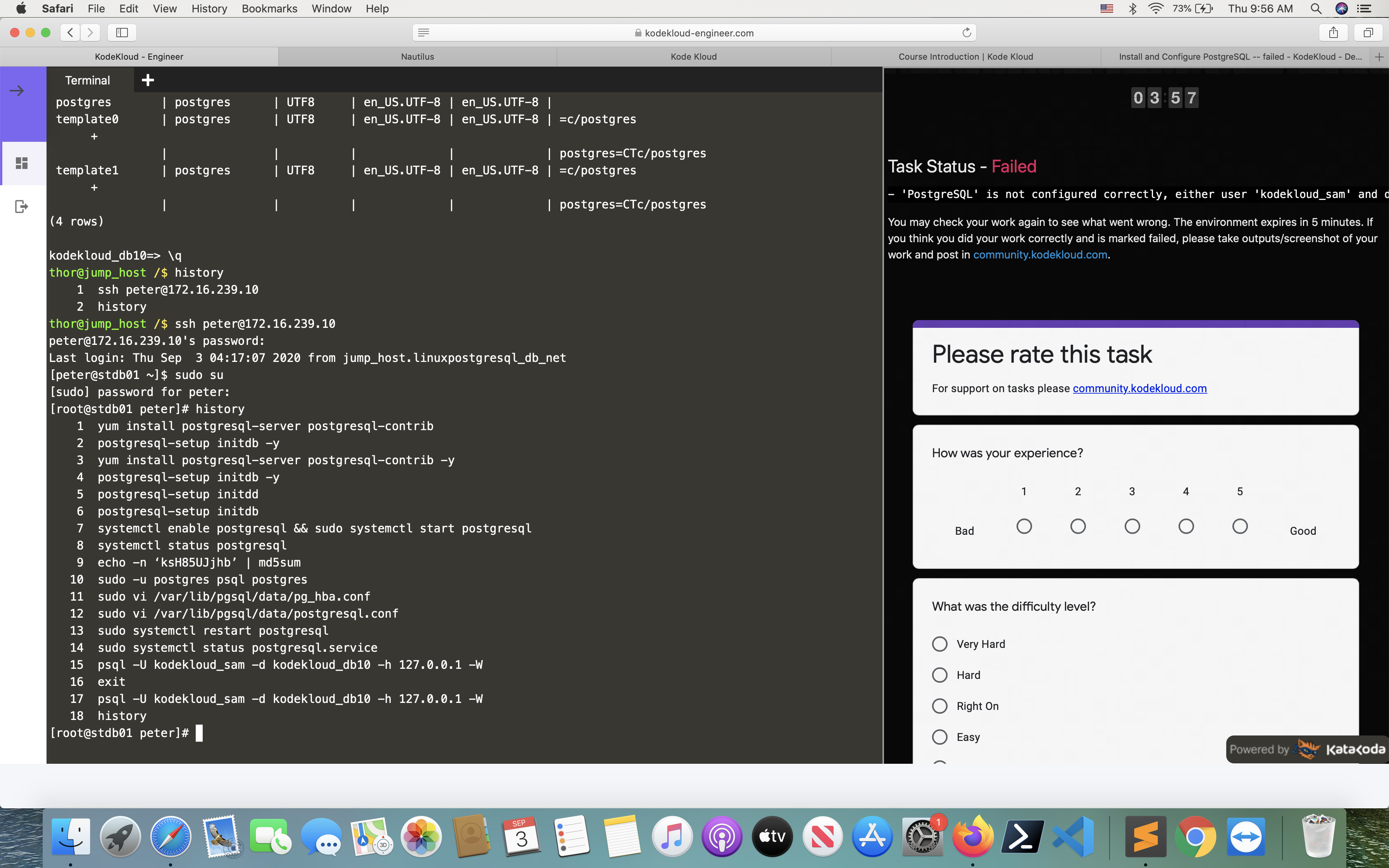Open the History menu
The image size is (1389, 868).
[209, 9]
